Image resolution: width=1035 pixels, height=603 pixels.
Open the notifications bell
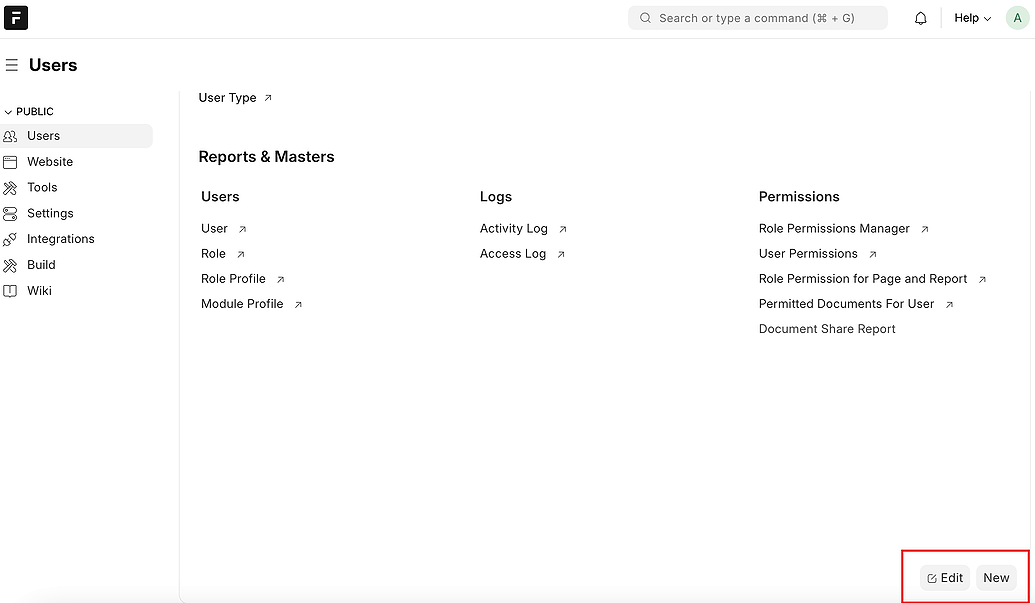[x=920, y=18]
